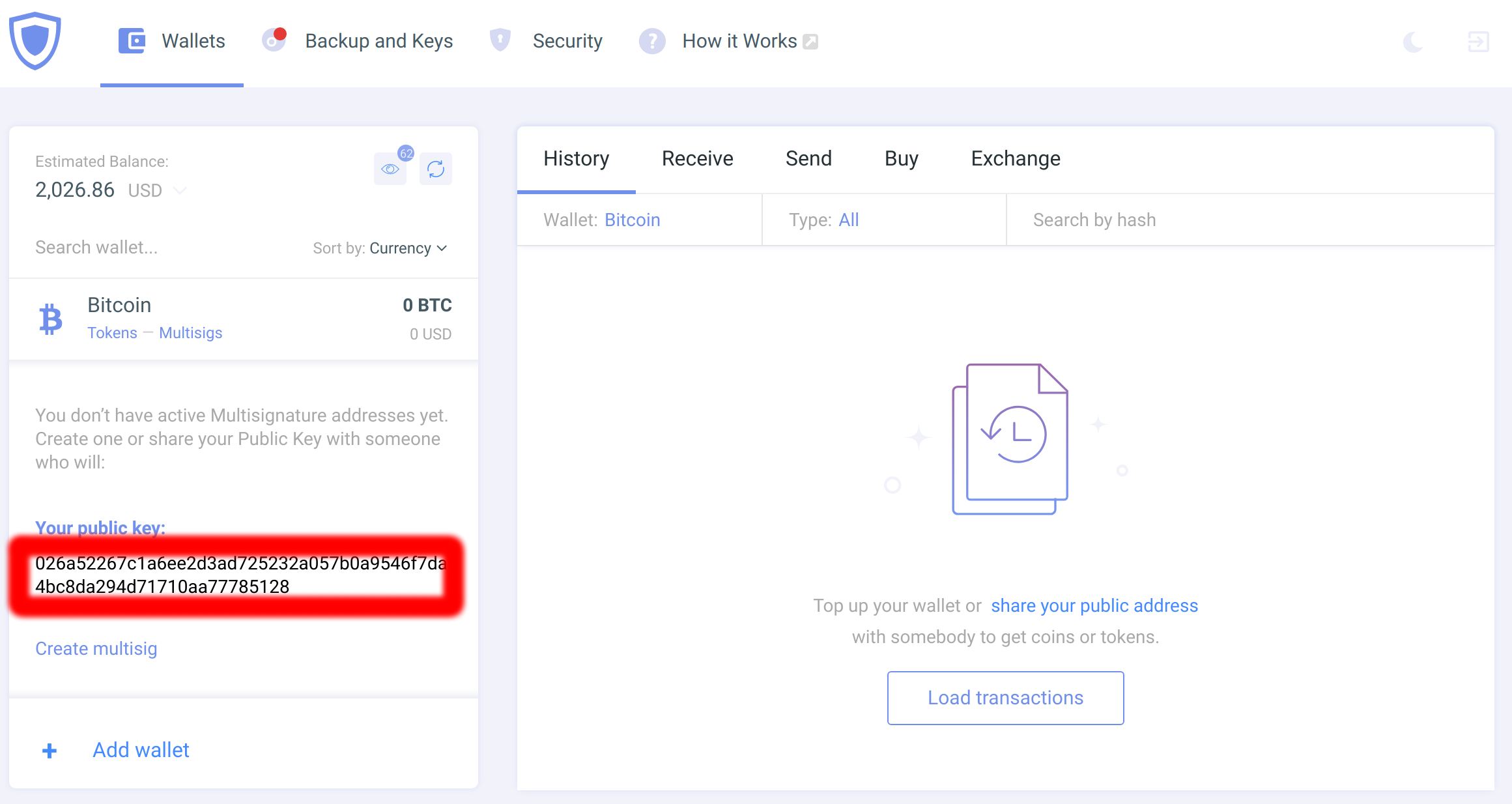Click the question mark help icon
The width and height of the screenshot is (1512, 804).
[652, 41]
